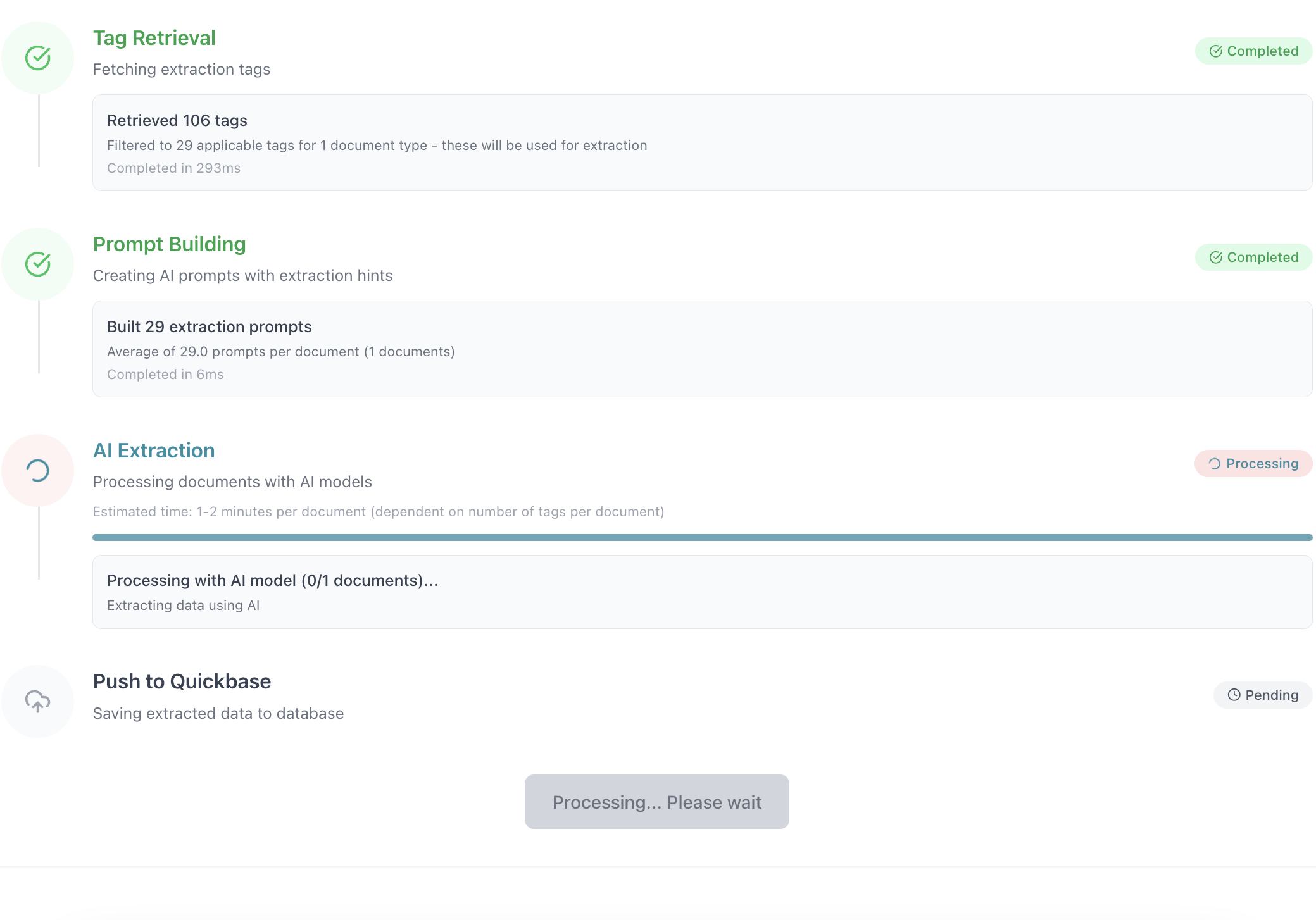This screenshot has width=1316, height=920.
Task: Click the Estimated time note text
Action: tap(378, 512)
